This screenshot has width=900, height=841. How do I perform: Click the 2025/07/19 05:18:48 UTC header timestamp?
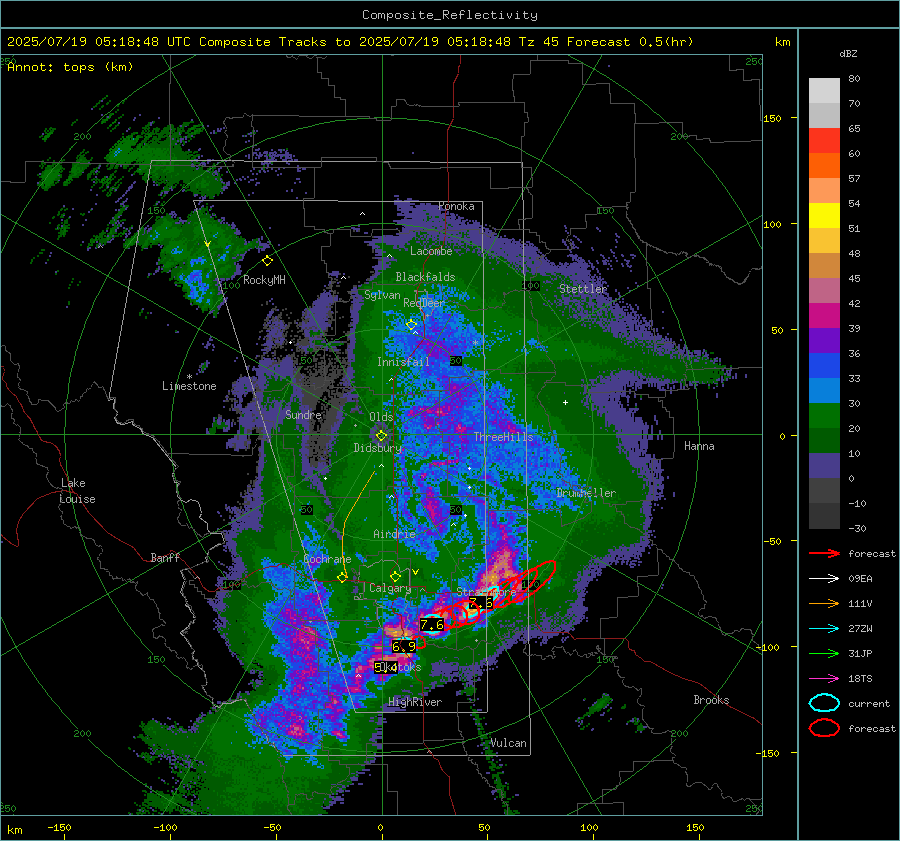click(x=99, y=42)
